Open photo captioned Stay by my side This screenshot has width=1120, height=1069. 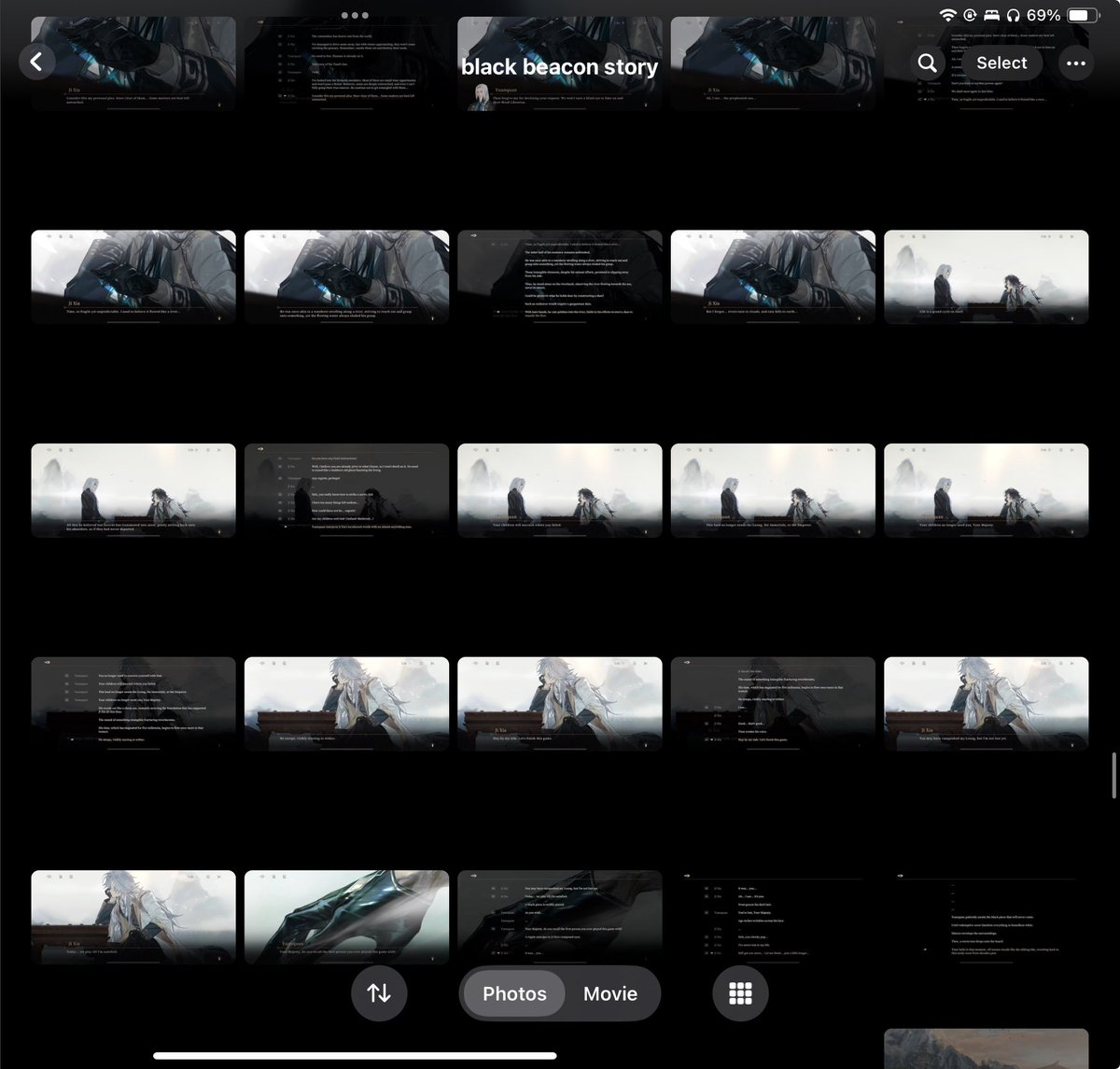click(x=560, y=704)
